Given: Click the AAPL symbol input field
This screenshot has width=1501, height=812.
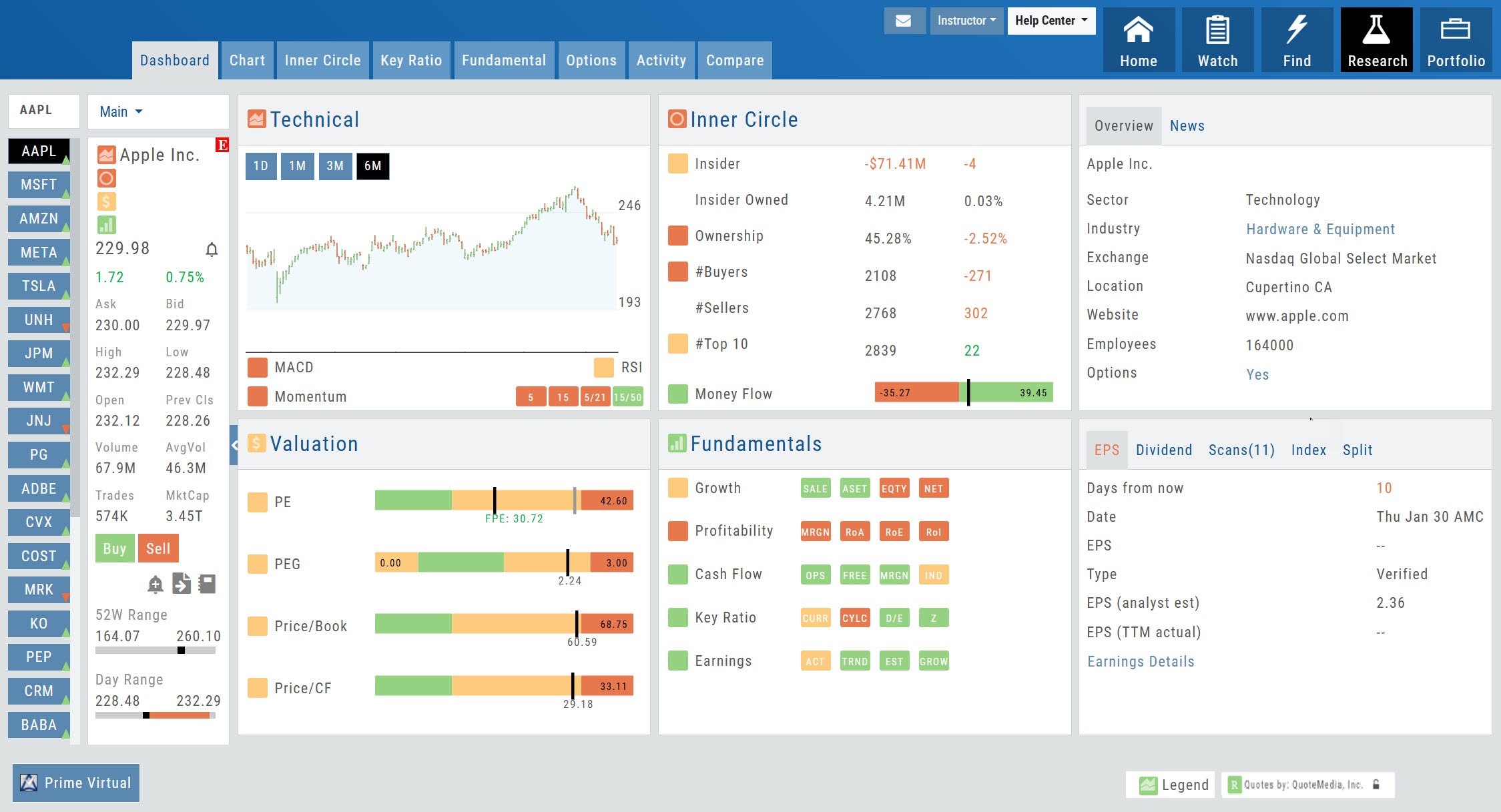Looking at the screenshot, I should (x=44, y=110).
